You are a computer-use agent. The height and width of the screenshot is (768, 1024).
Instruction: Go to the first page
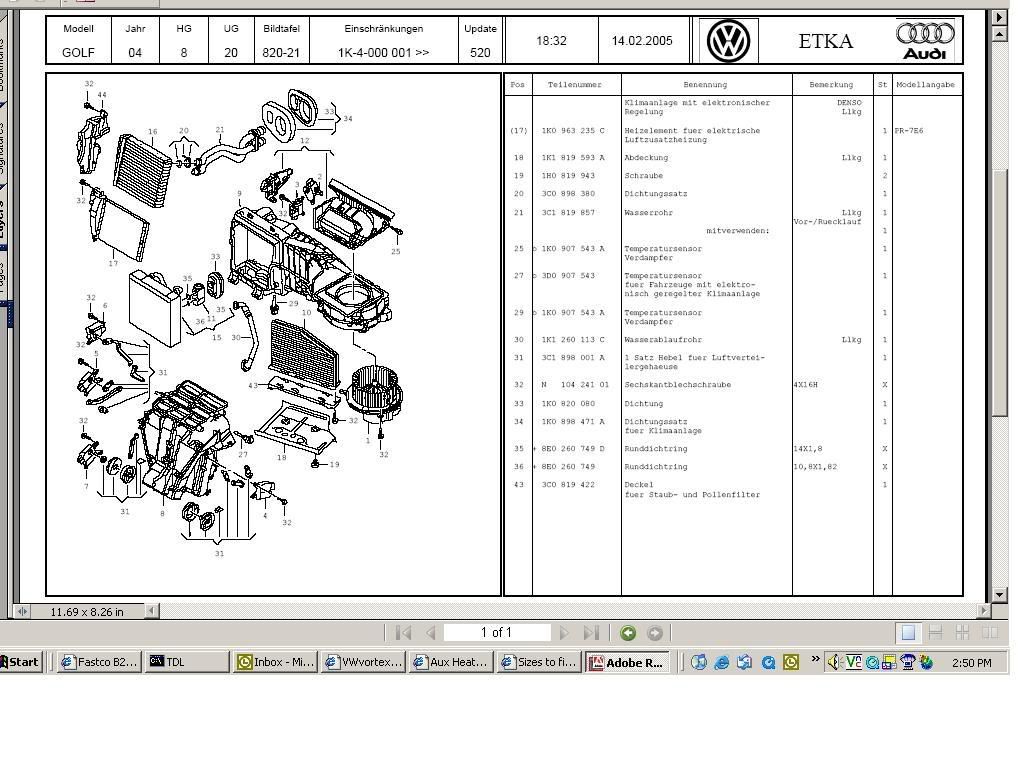[404, 633]
